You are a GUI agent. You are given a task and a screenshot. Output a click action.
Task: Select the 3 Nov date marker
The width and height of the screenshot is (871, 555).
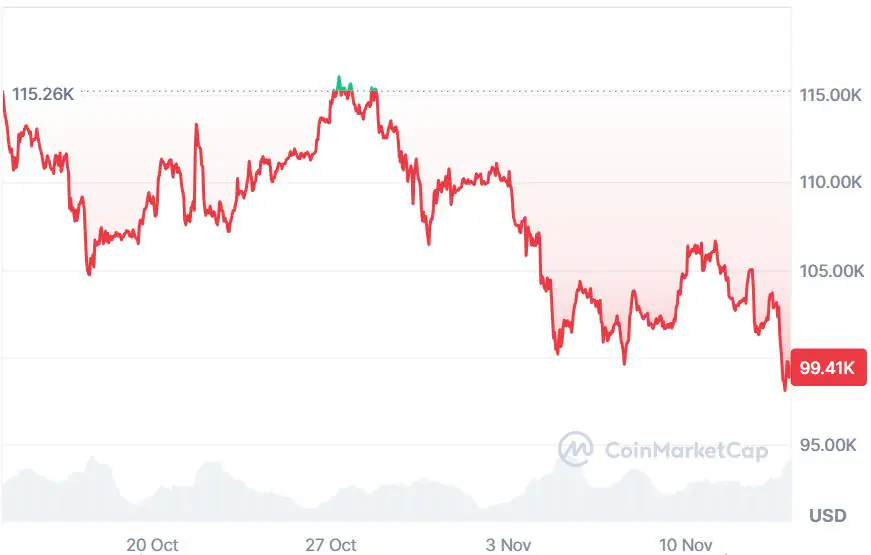(x=508, y=544)
